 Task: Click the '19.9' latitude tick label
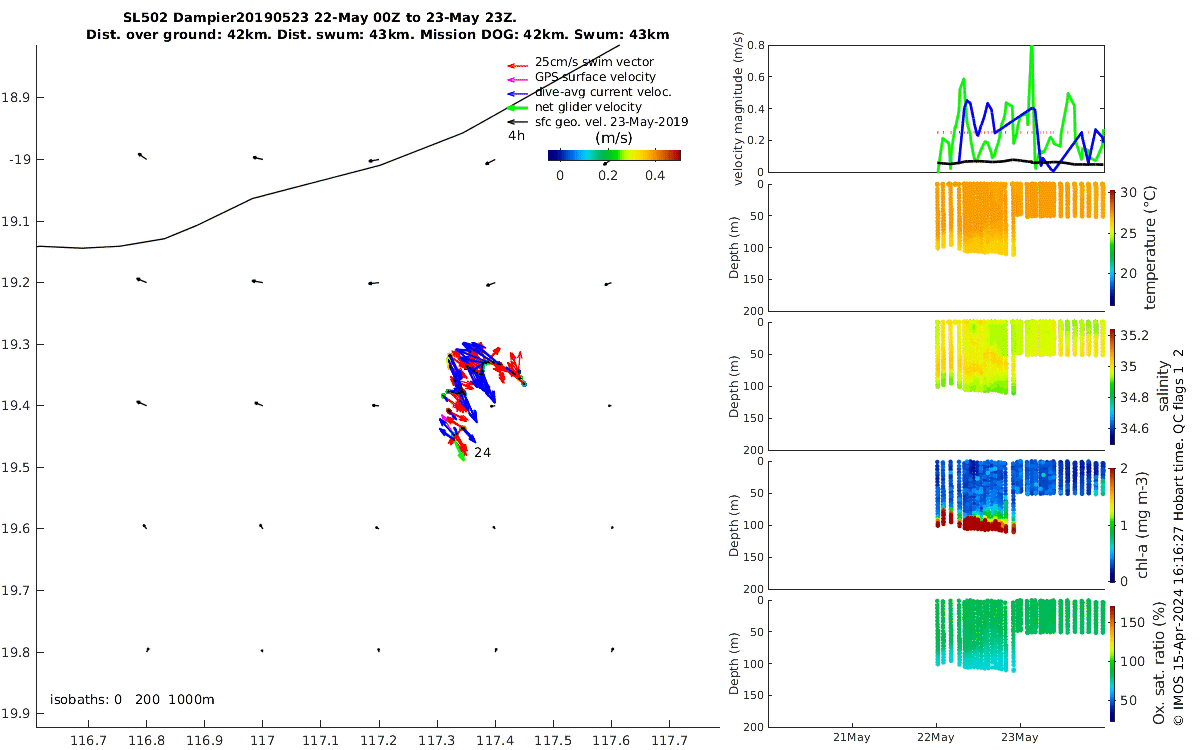[15, 714]
